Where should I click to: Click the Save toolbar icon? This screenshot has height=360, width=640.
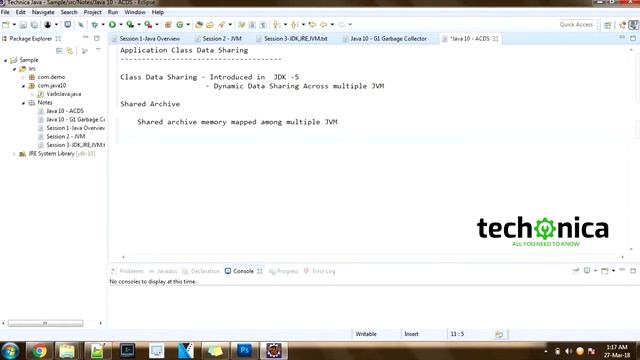[23, 25]
